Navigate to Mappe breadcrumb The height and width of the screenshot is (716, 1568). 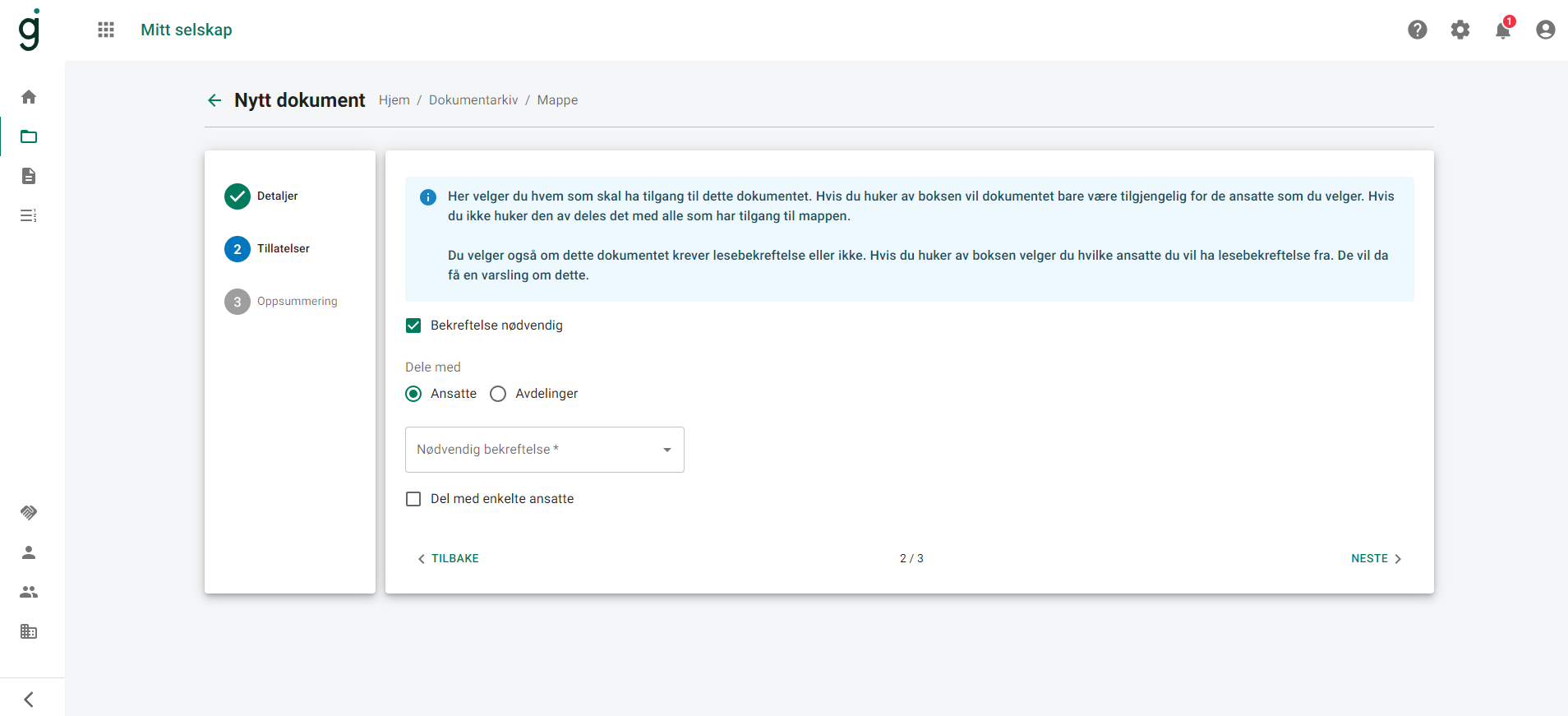click(557, 100)
